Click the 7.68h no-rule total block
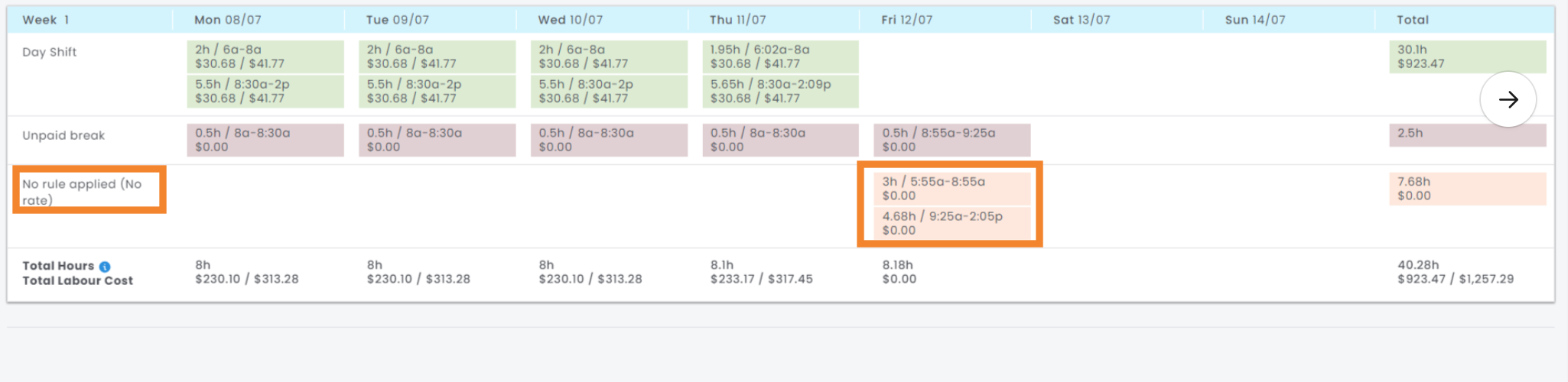Screen dimensions: 1568x382 1466,189
